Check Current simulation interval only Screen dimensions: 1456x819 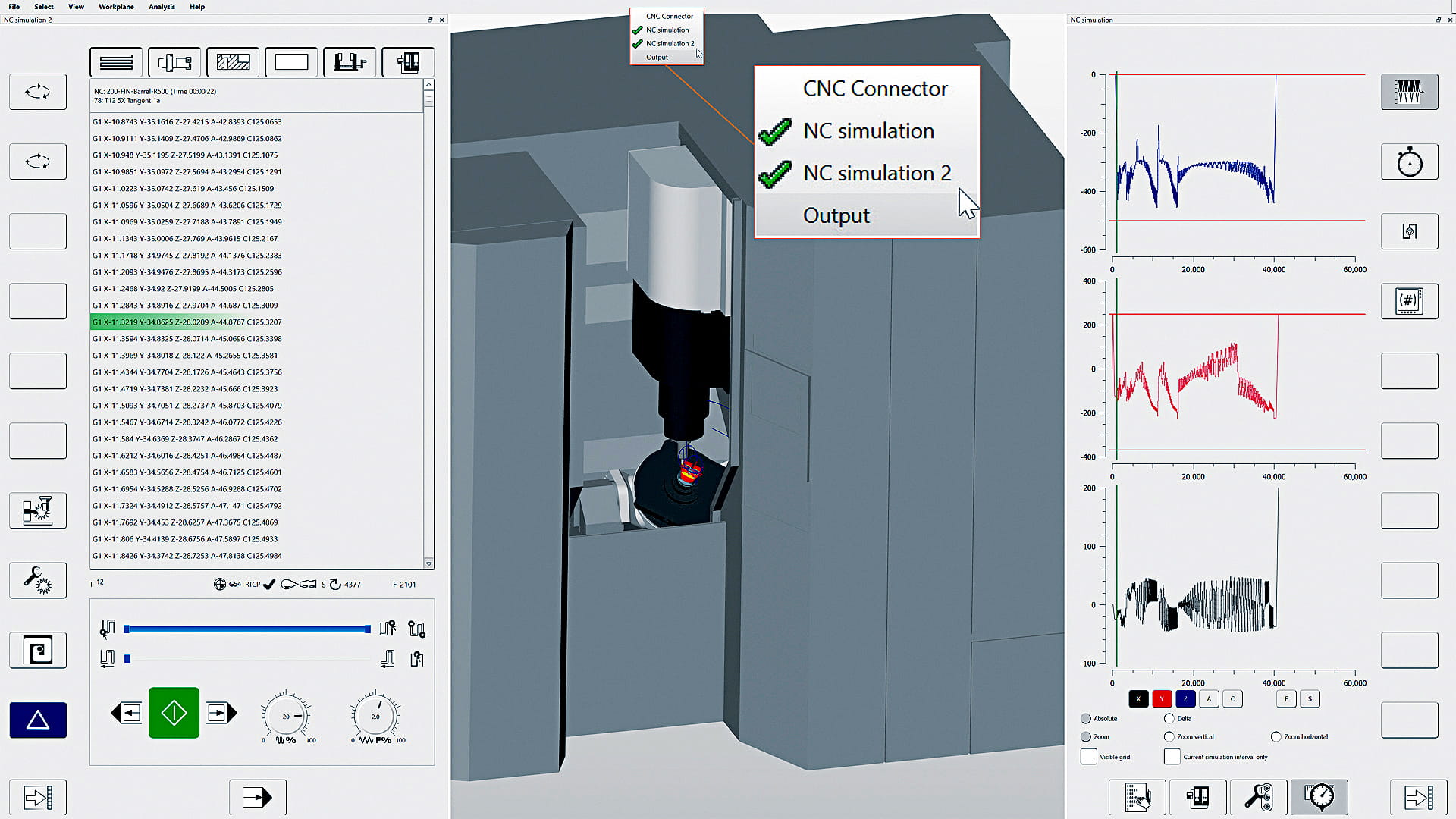point(1172,757)
